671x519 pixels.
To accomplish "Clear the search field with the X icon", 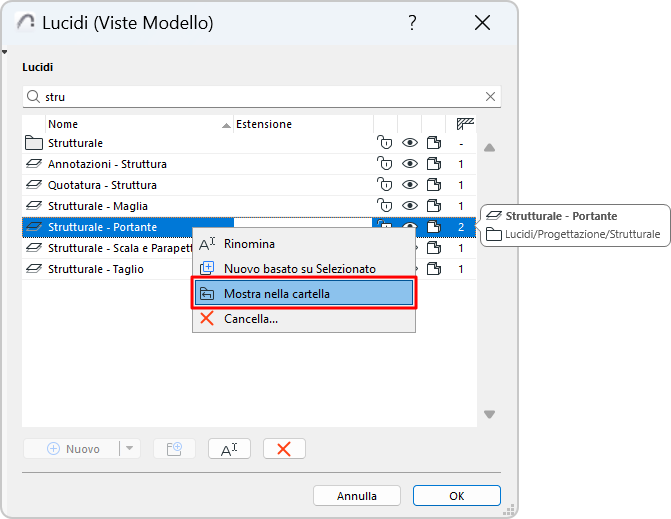I will click(490, 97).
